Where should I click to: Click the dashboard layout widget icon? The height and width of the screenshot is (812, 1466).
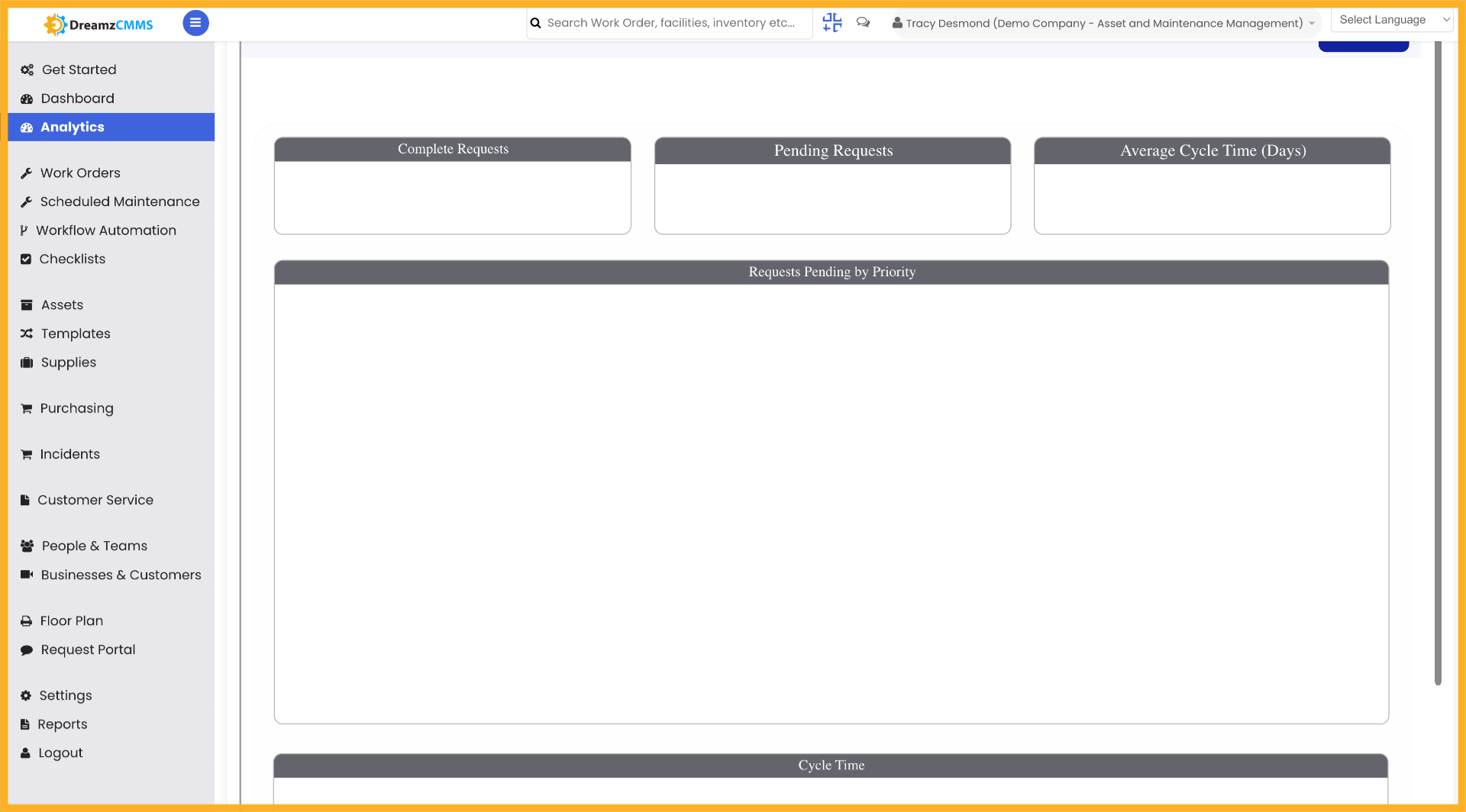point(831,22)
